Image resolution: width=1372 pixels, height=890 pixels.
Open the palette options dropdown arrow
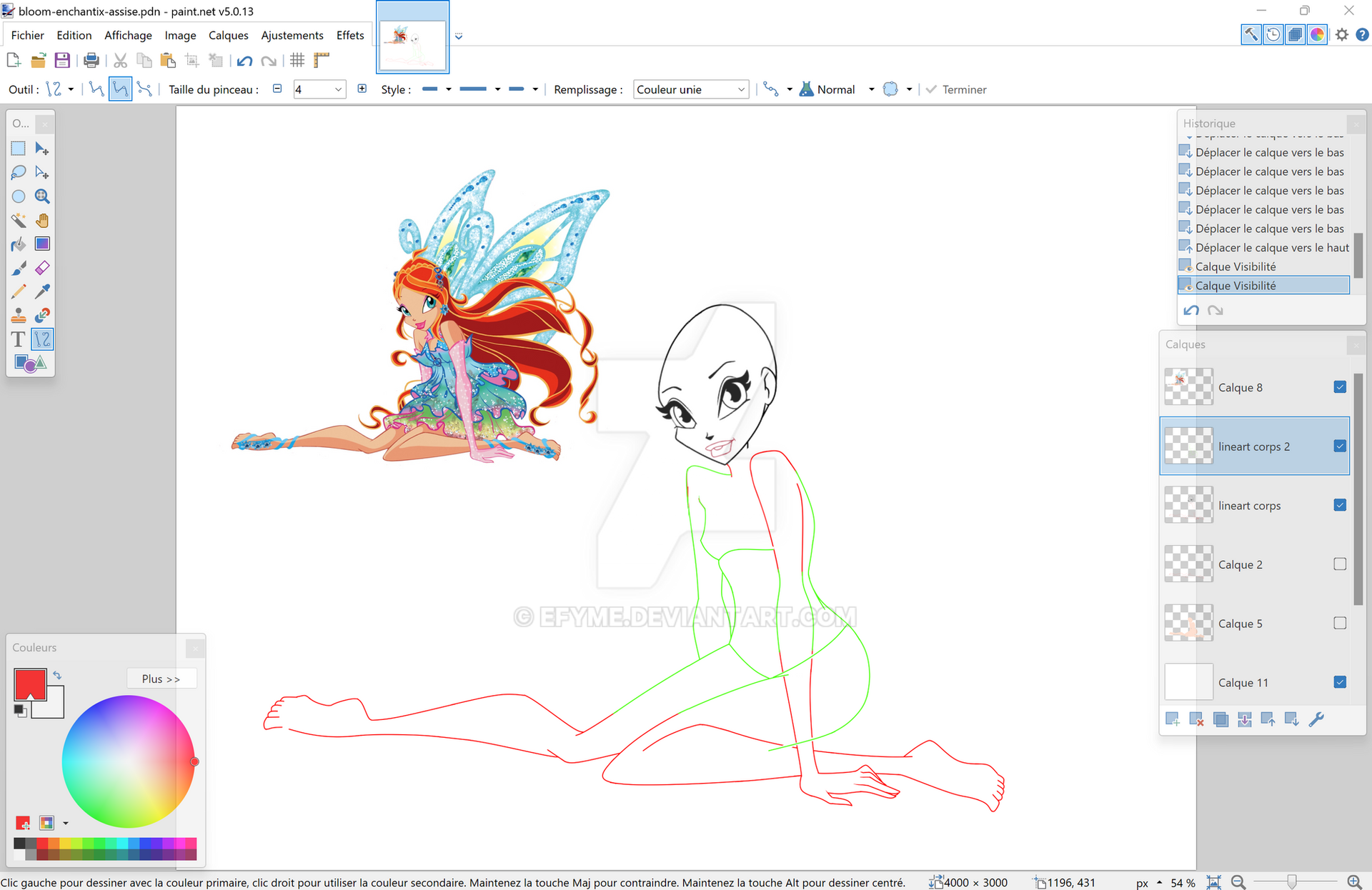66,823
